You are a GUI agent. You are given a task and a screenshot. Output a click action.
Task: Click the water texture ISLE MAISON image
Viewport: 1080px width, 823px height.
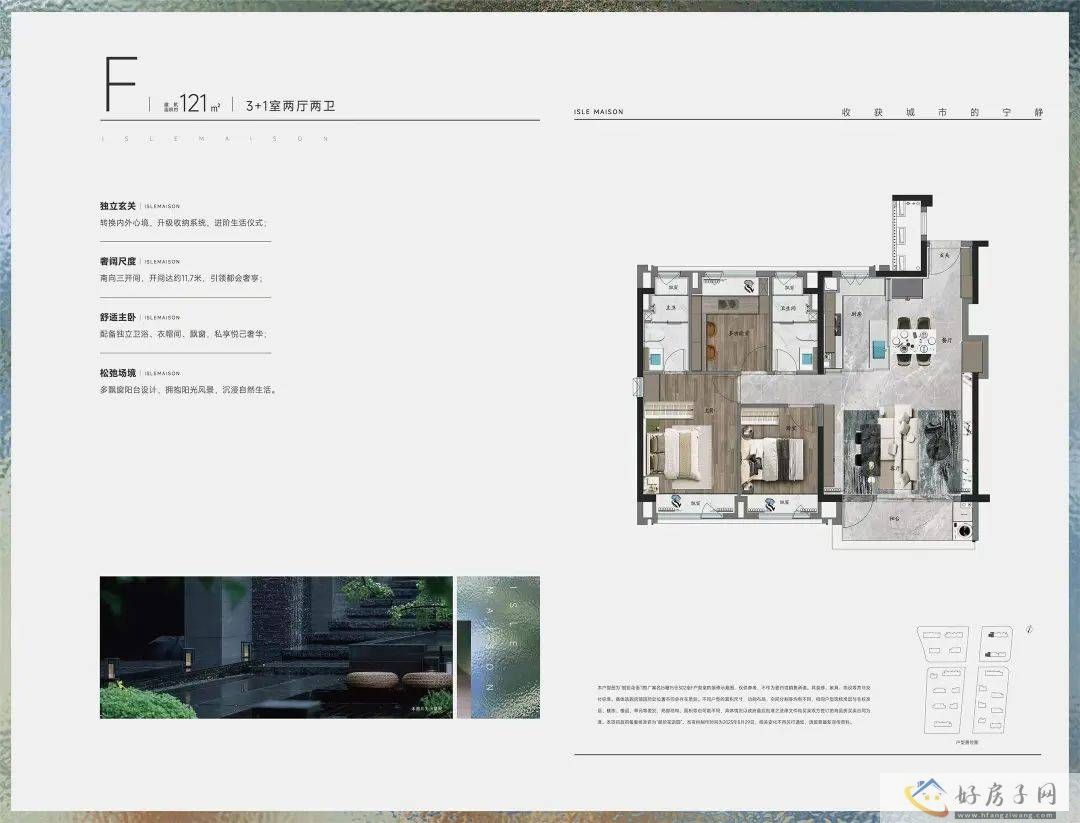point(498,647)
